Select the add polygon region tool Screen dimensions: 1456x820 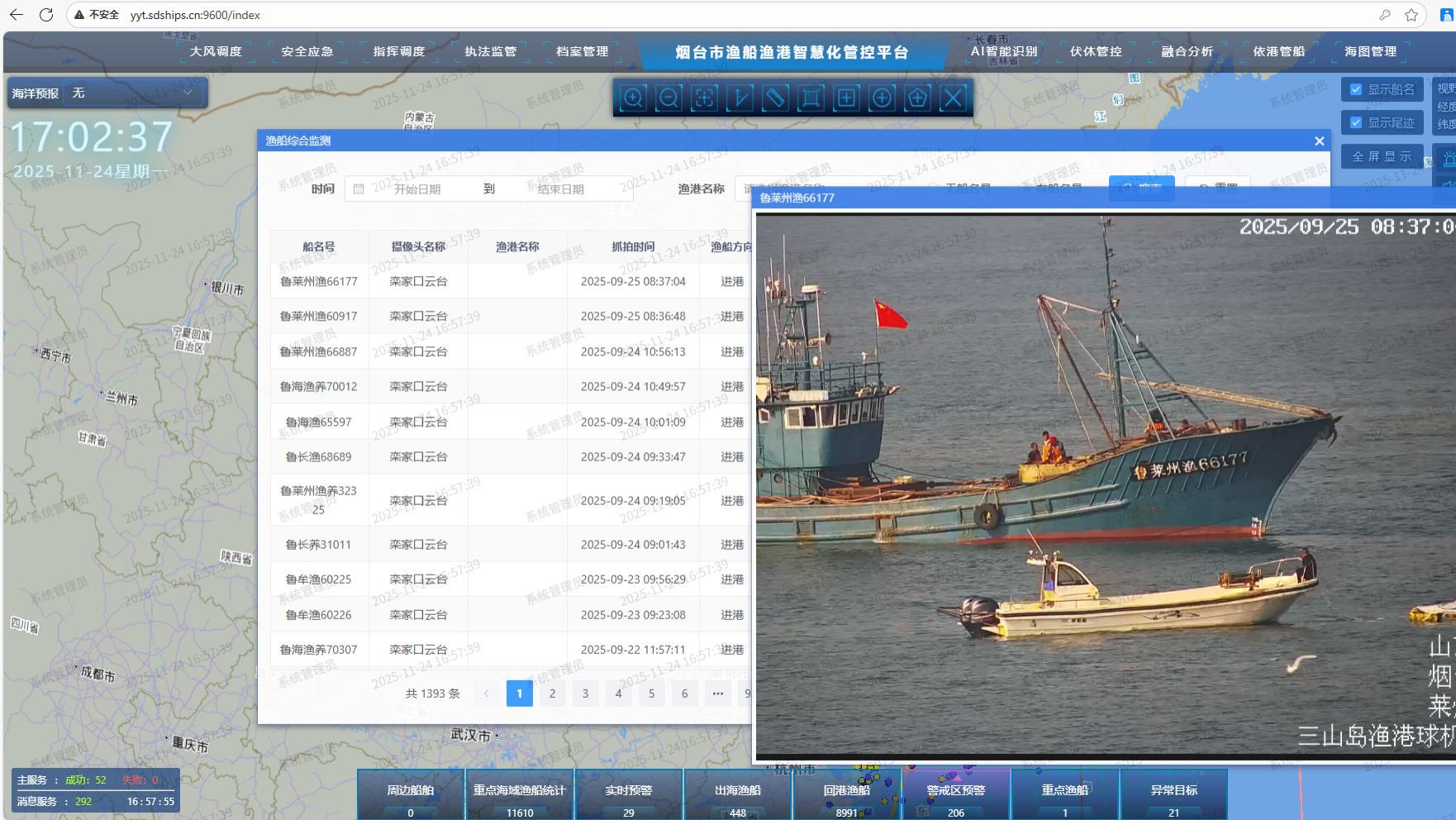[x=917, y=98]
